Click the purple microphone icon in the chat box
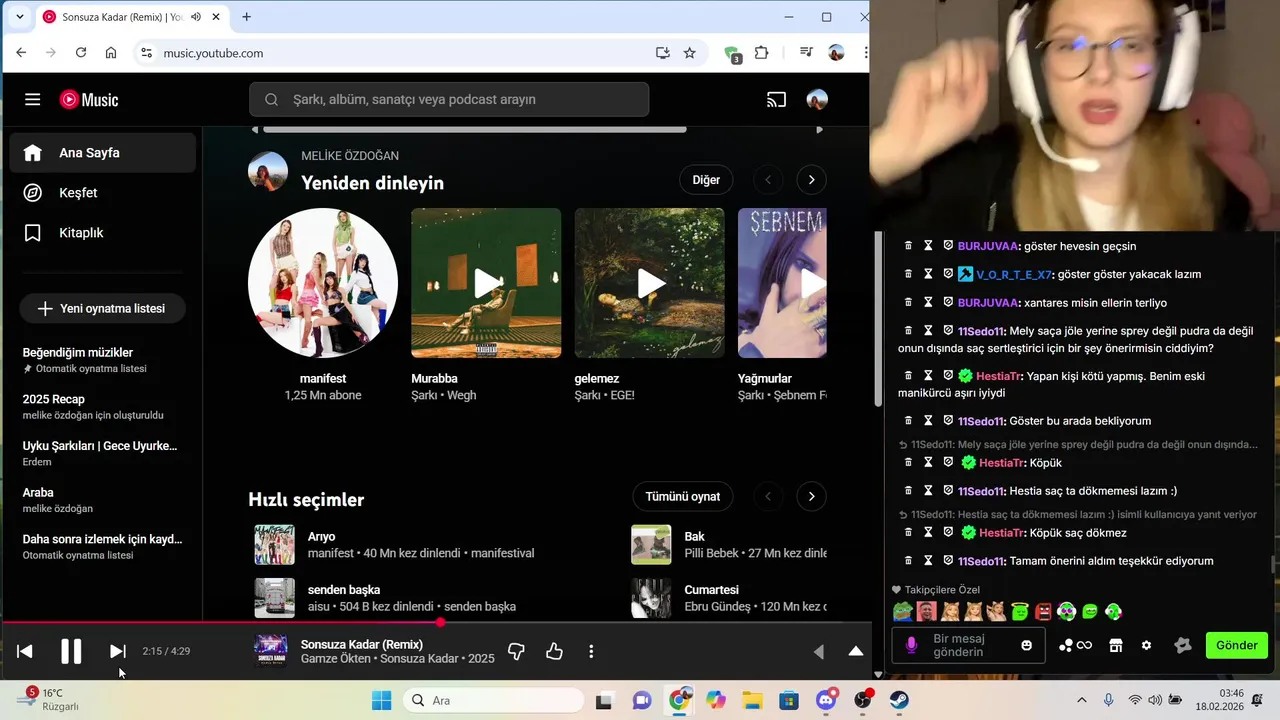The image size is (1280, 720). click(x=911, y=645)
